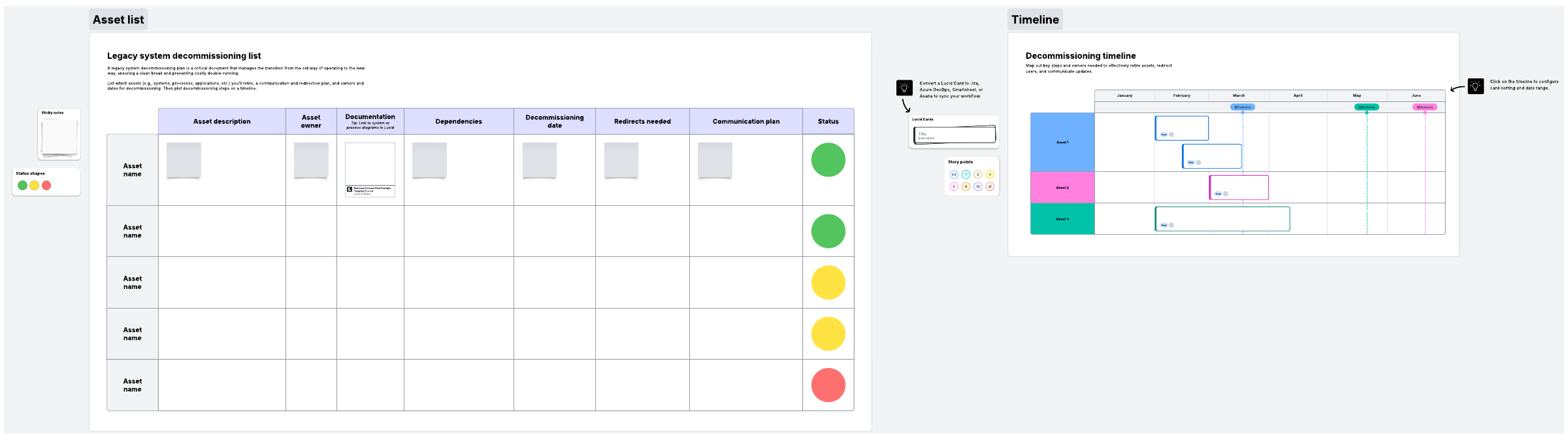Select the red status circle in last row
Image resolution: width=1568 pixels, height=440 pixels.
click(x=828, y=385)
